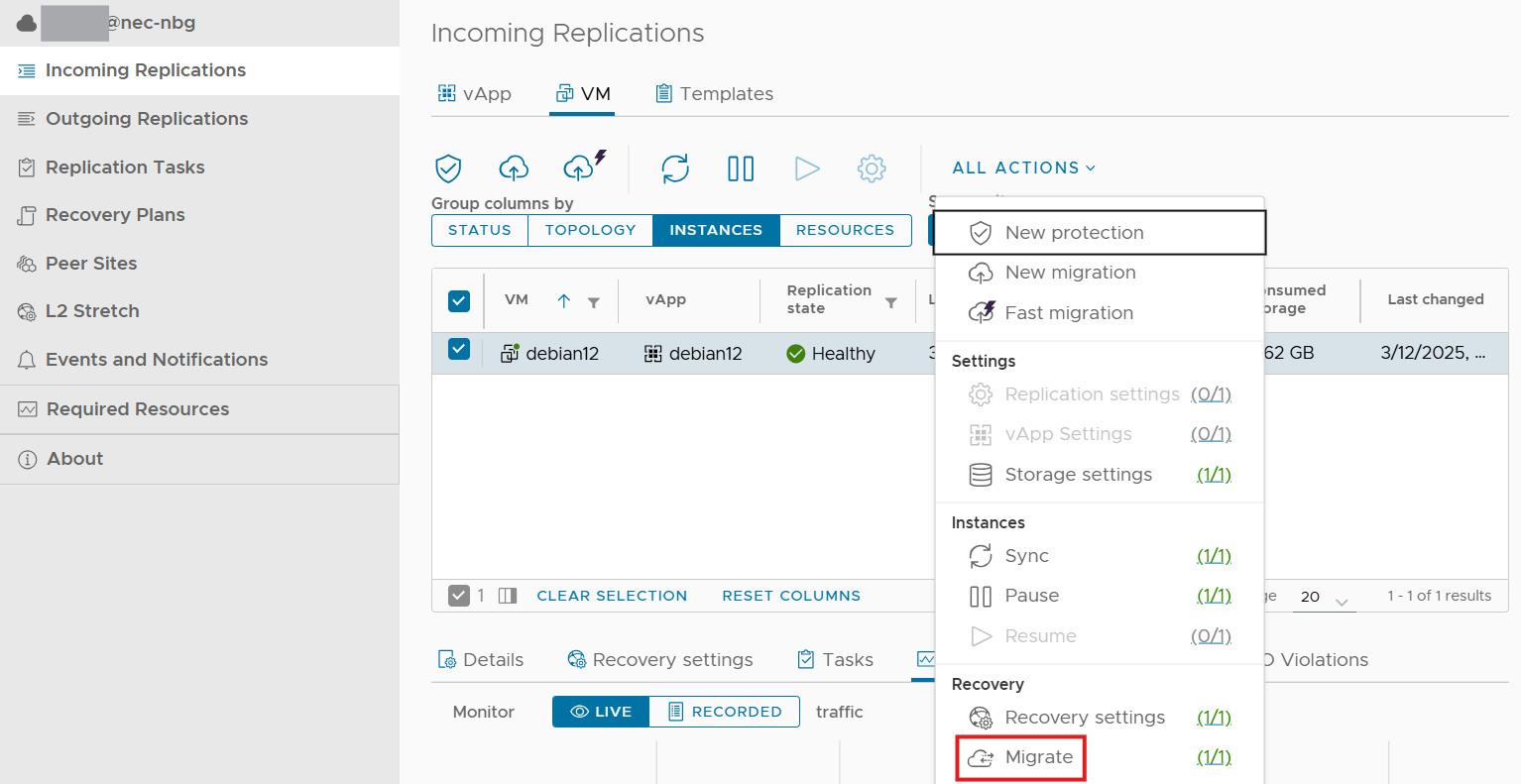Open L2 Stretch in sidebar
The height and width of the screenshot is (784, 1521).
coord(199,311)
